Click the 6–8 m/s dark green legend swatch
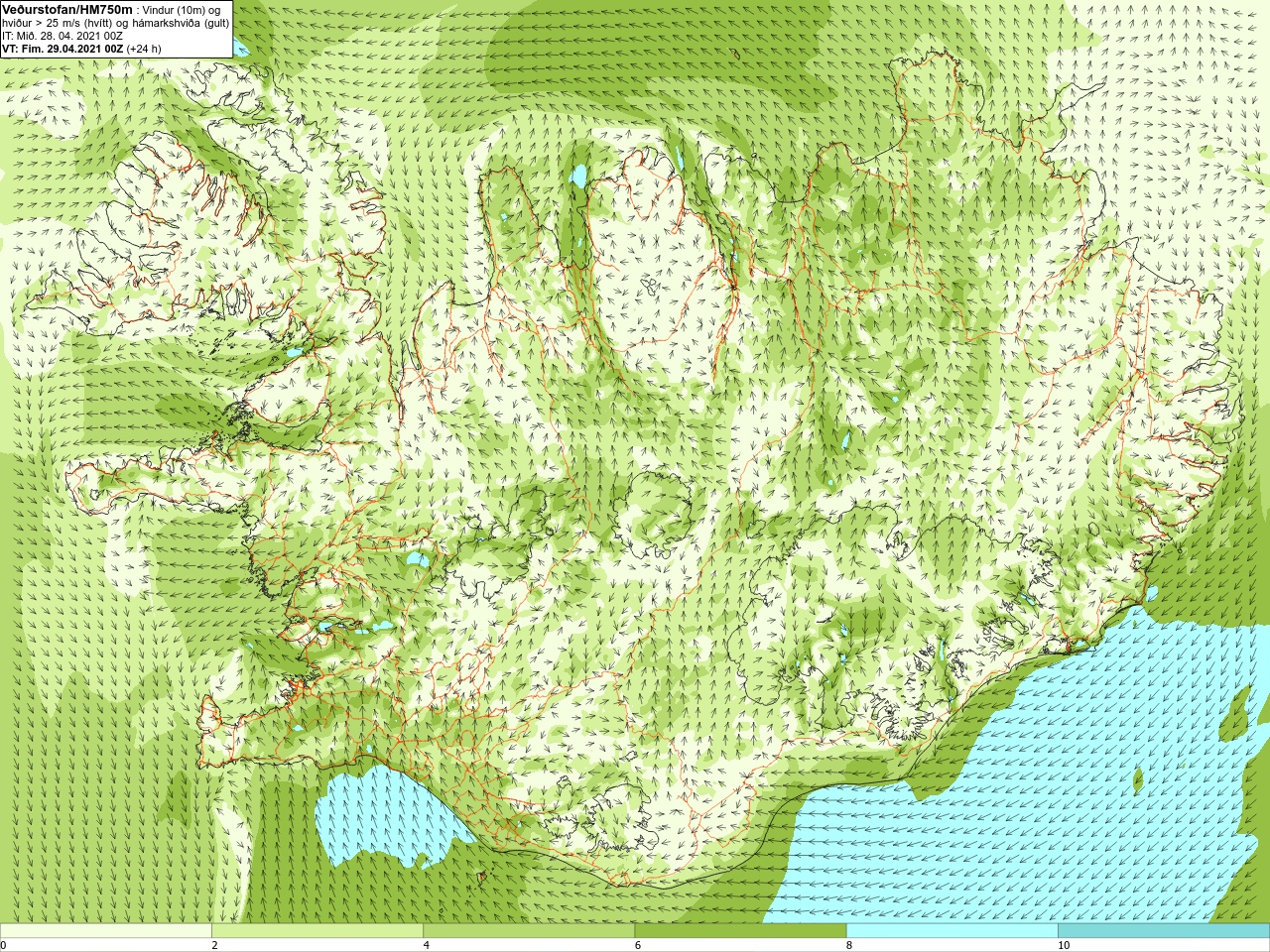Screen dimensions: 1270x952 [x=740, y=931]
